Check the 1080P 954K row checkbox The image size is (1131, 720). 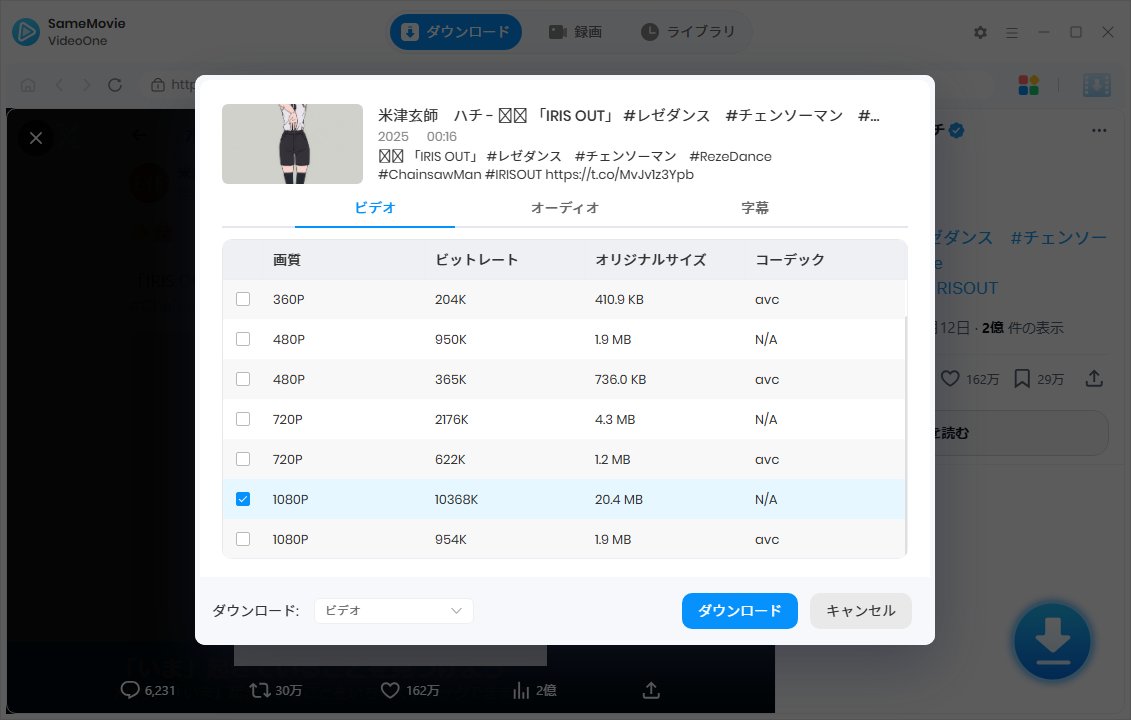click(243, 539)
